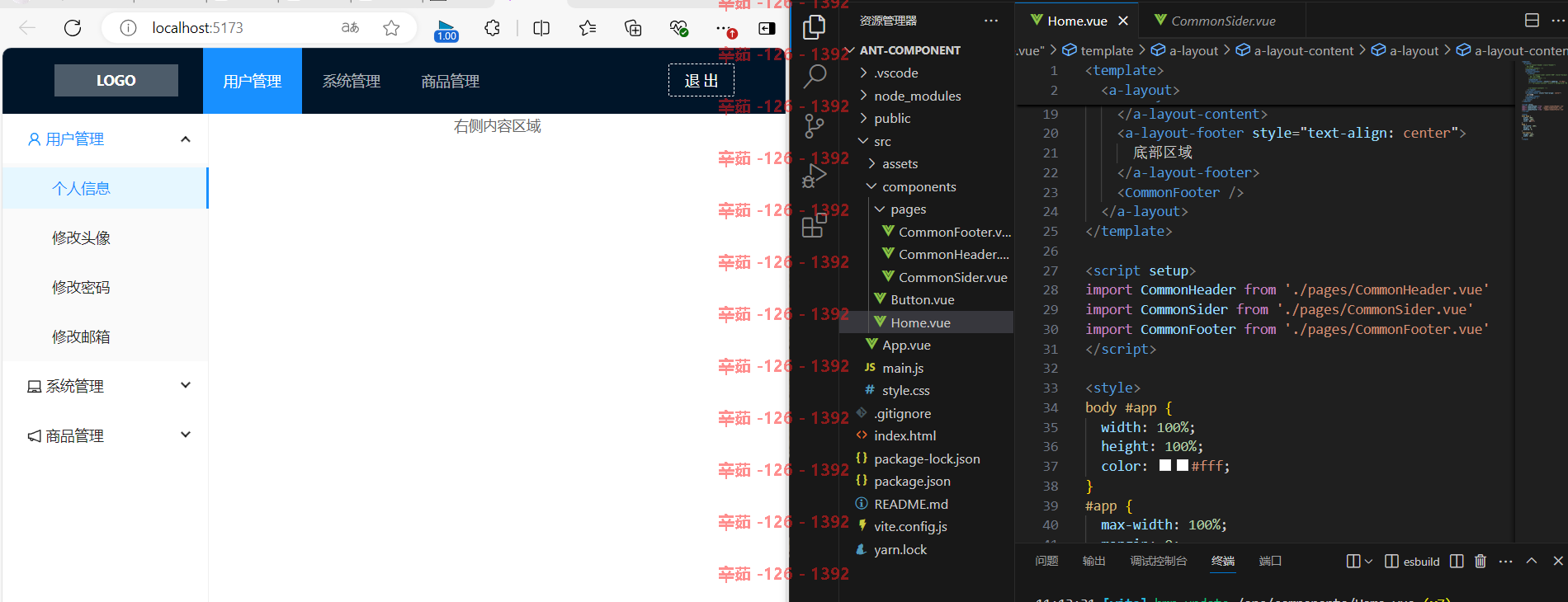Open VS Code Explorer activity icon
Viewport: 1568px width, 602px height.
814,27
